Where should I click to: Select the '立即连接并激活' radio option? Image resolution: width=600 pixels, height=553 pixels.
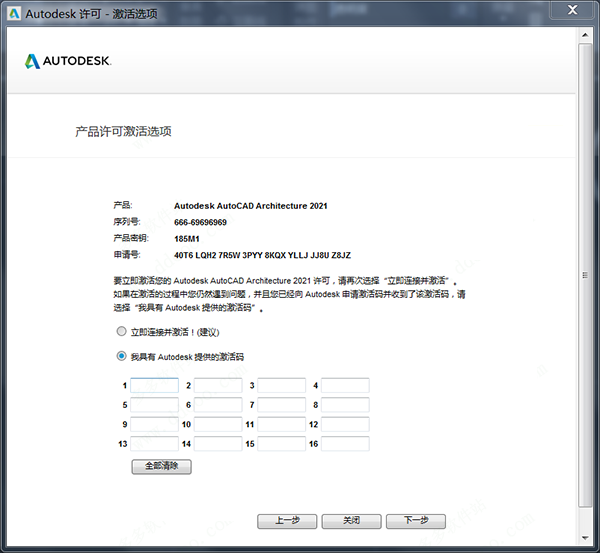click(121, 331)
